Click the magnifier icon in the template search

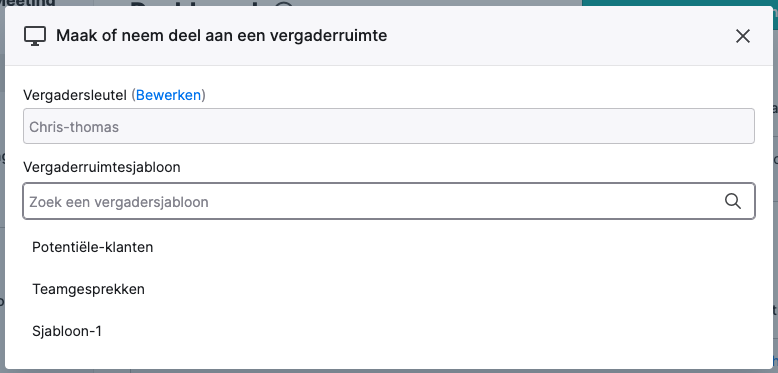732,201
